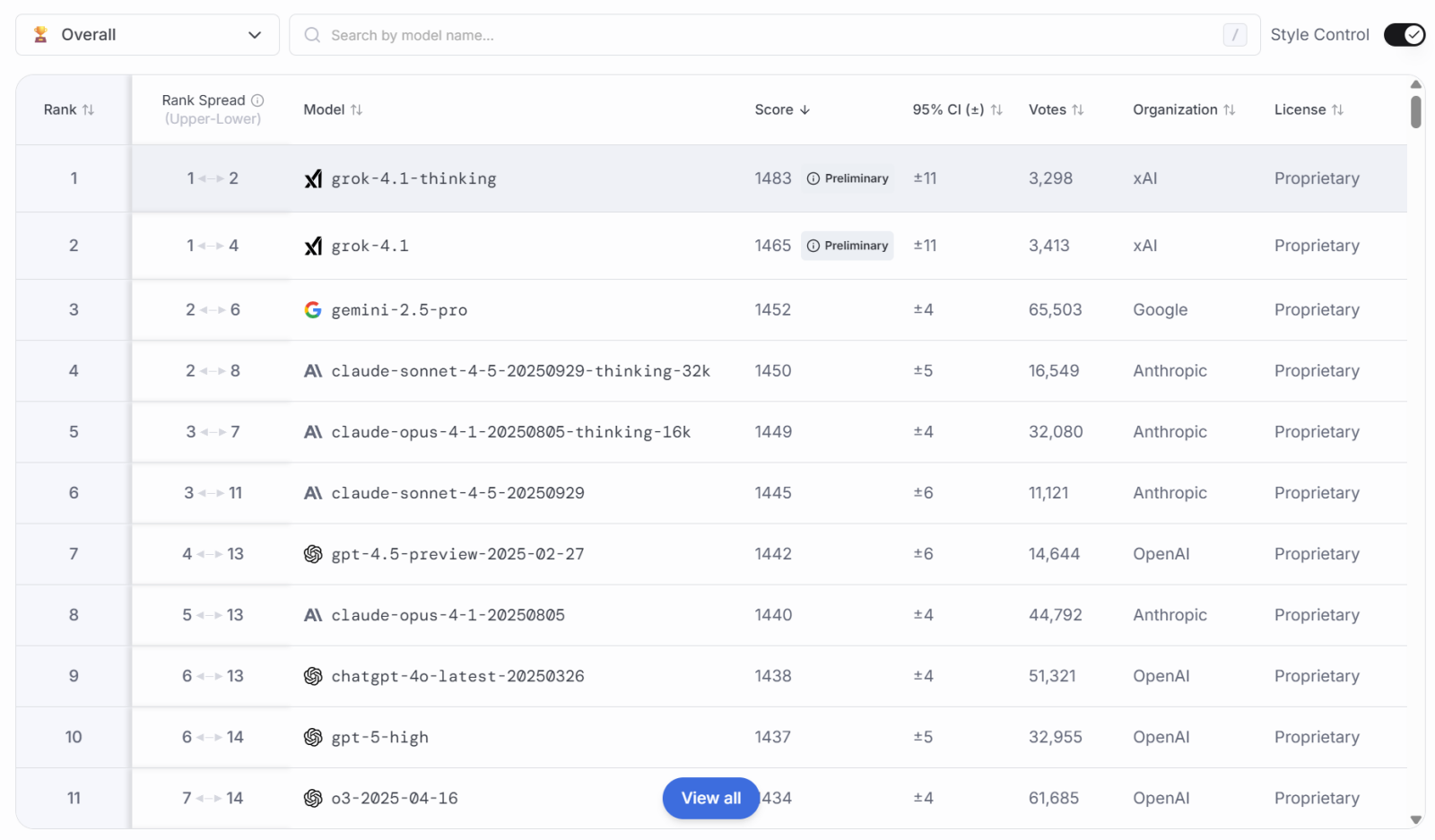Viewport: 1435px width, 840px height.
Task: Click the Anthropic logo beside claude-opus-4-1-20250805-thinking-16k
Action: 313,432
